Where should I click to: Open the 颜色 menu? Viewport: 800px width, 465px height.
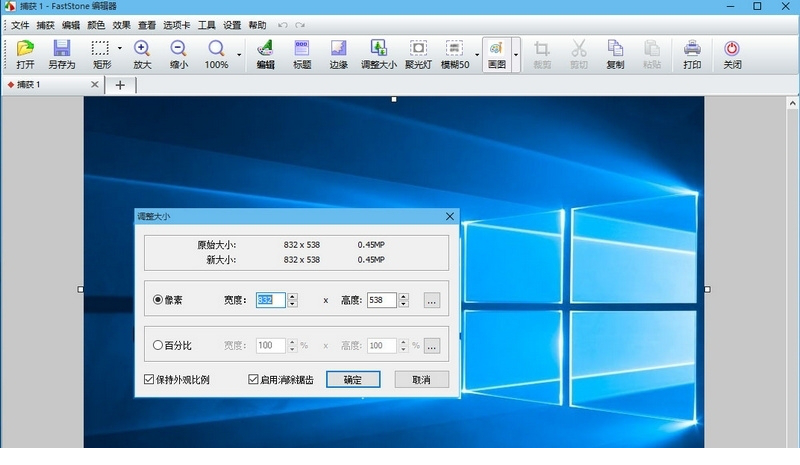96,25
